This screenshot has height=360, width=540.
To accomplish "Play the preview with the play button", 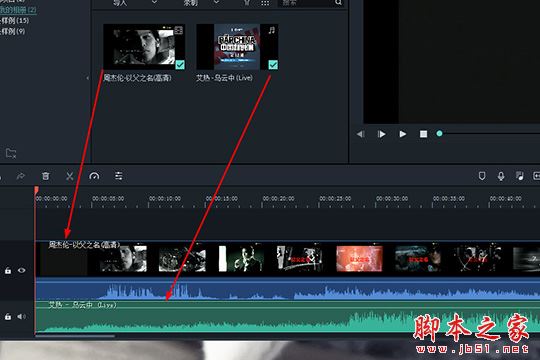I will 402,134.
